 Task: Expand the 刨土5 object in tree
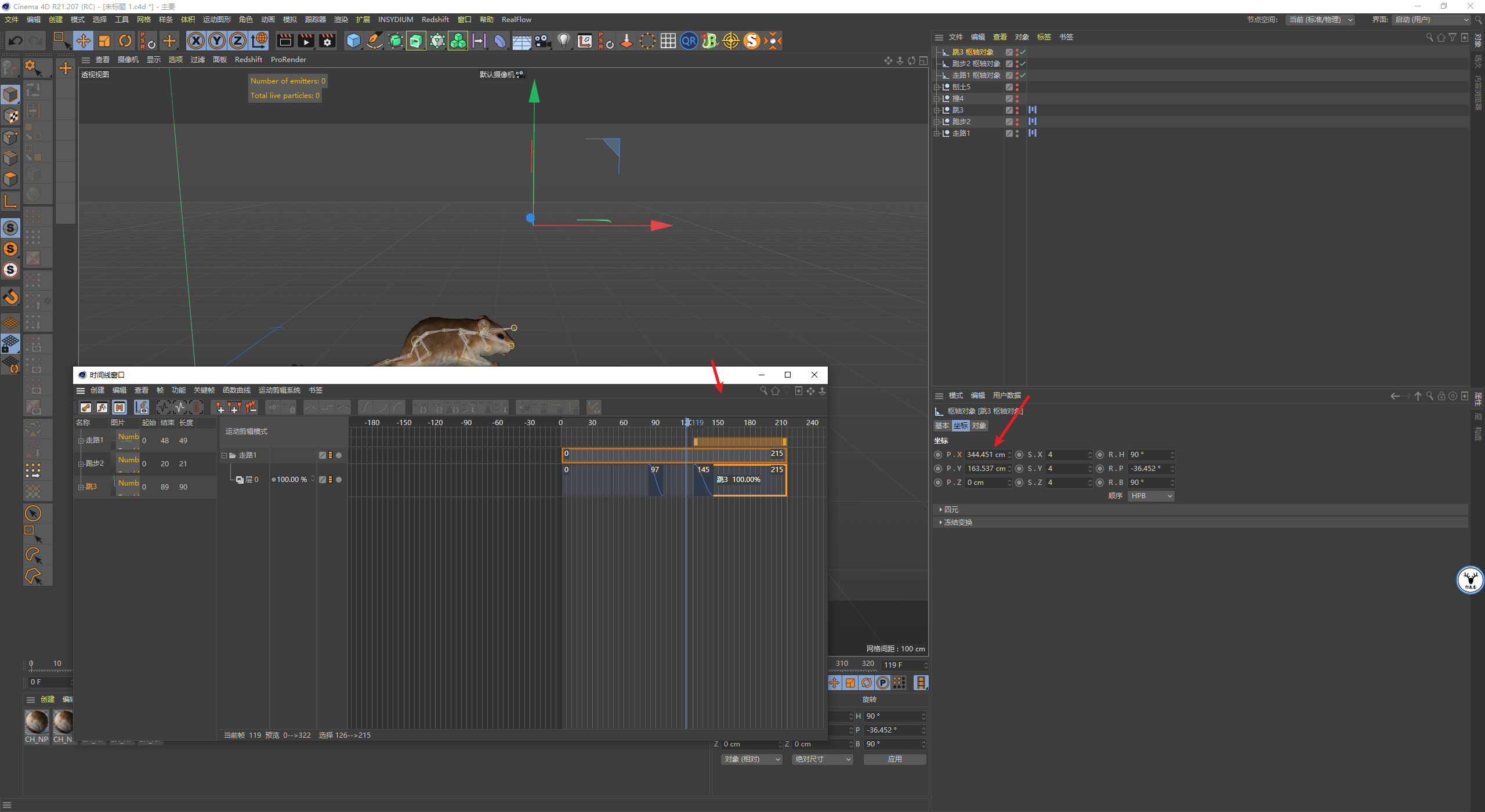936,87
